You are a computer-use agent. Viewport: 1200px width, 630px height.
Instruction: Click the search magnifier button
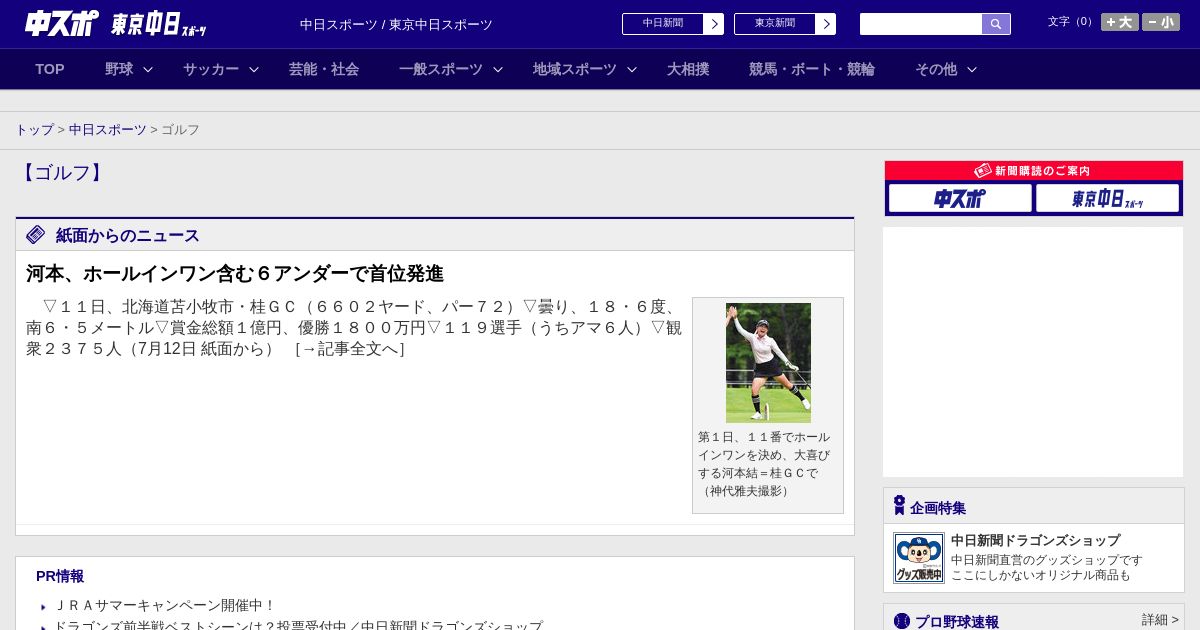click(996, 24)
